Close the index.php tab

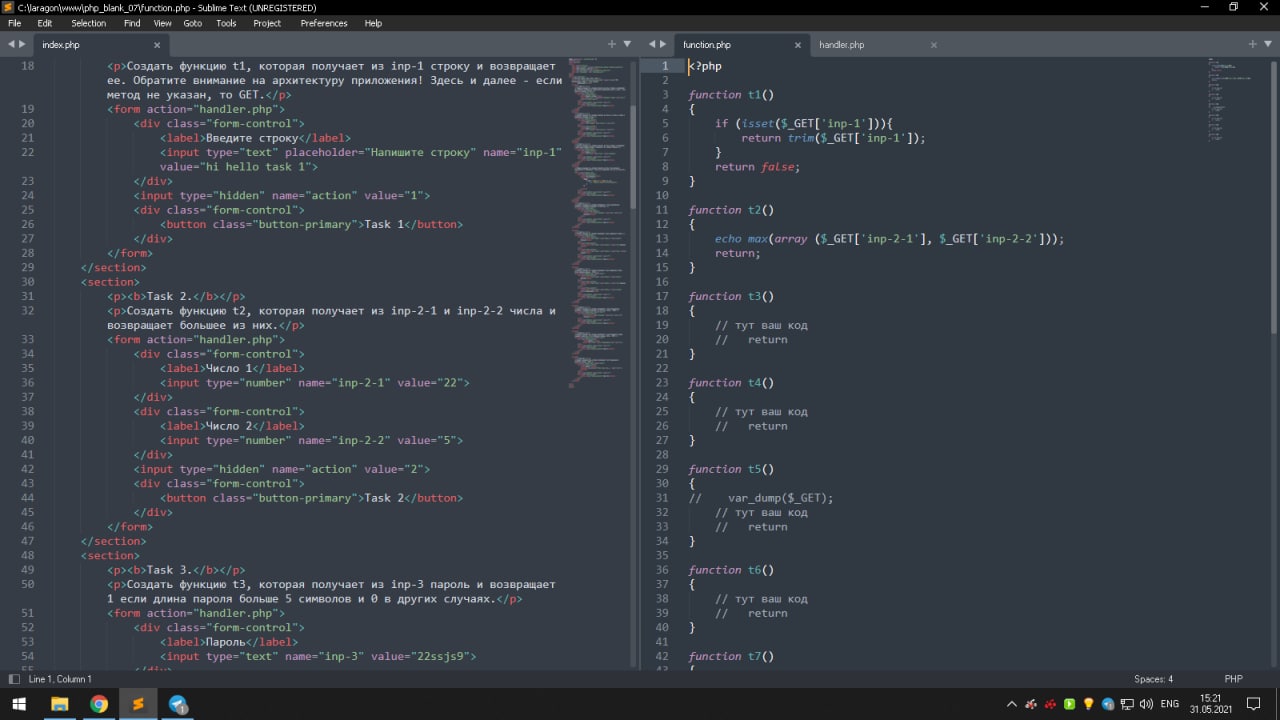[x=157, y=45]
